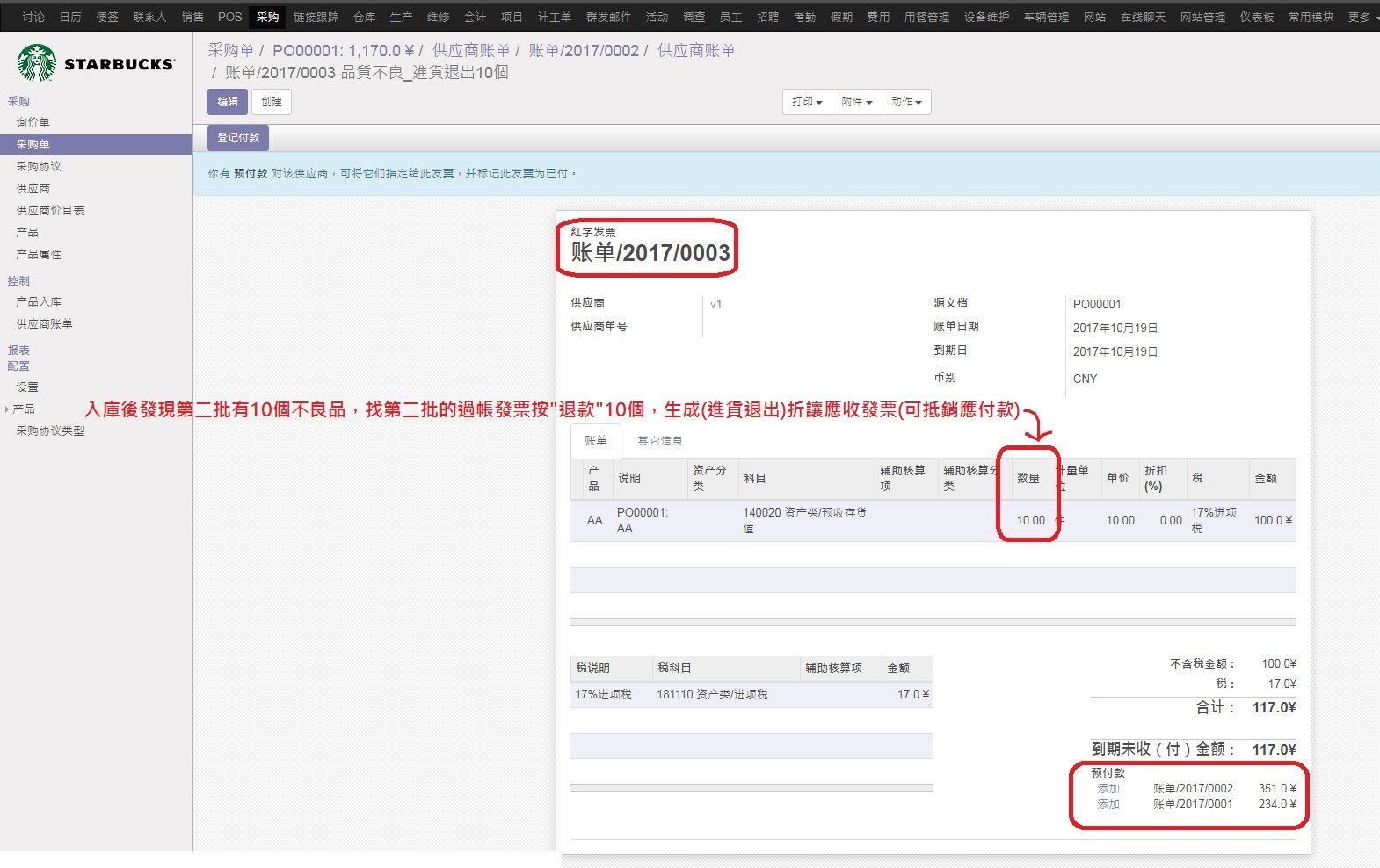Click the AA product invoice line
The image size is (1380, 868).
[933, 520]
